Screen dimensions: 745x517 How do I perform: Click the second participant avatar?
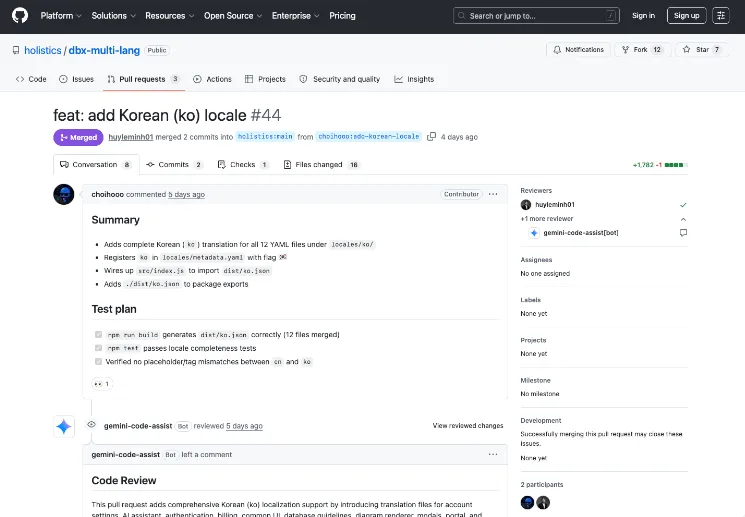coord(543,502)
